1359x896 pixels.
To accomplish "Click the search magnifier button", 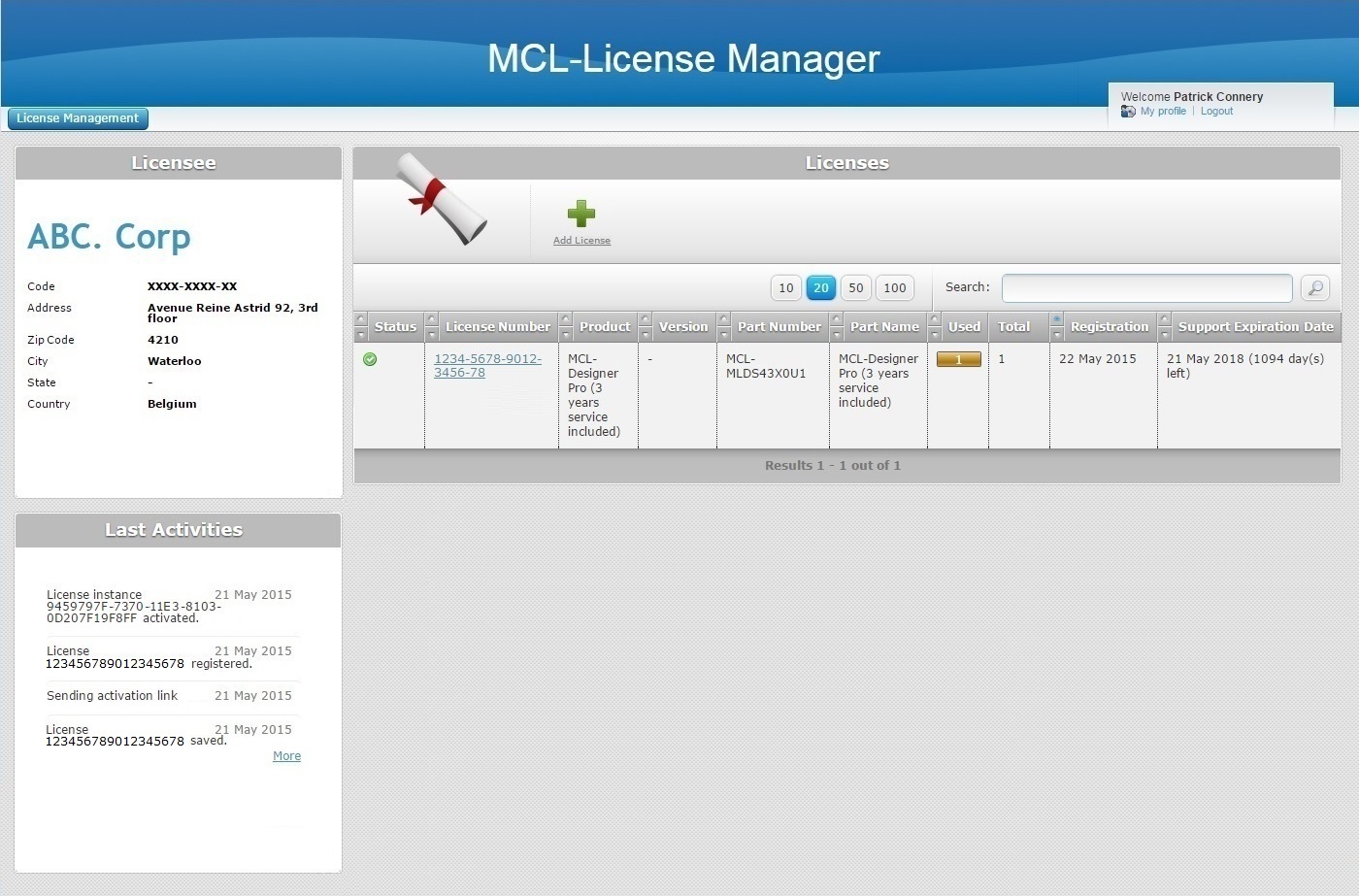I will (x=1315, y=288).
